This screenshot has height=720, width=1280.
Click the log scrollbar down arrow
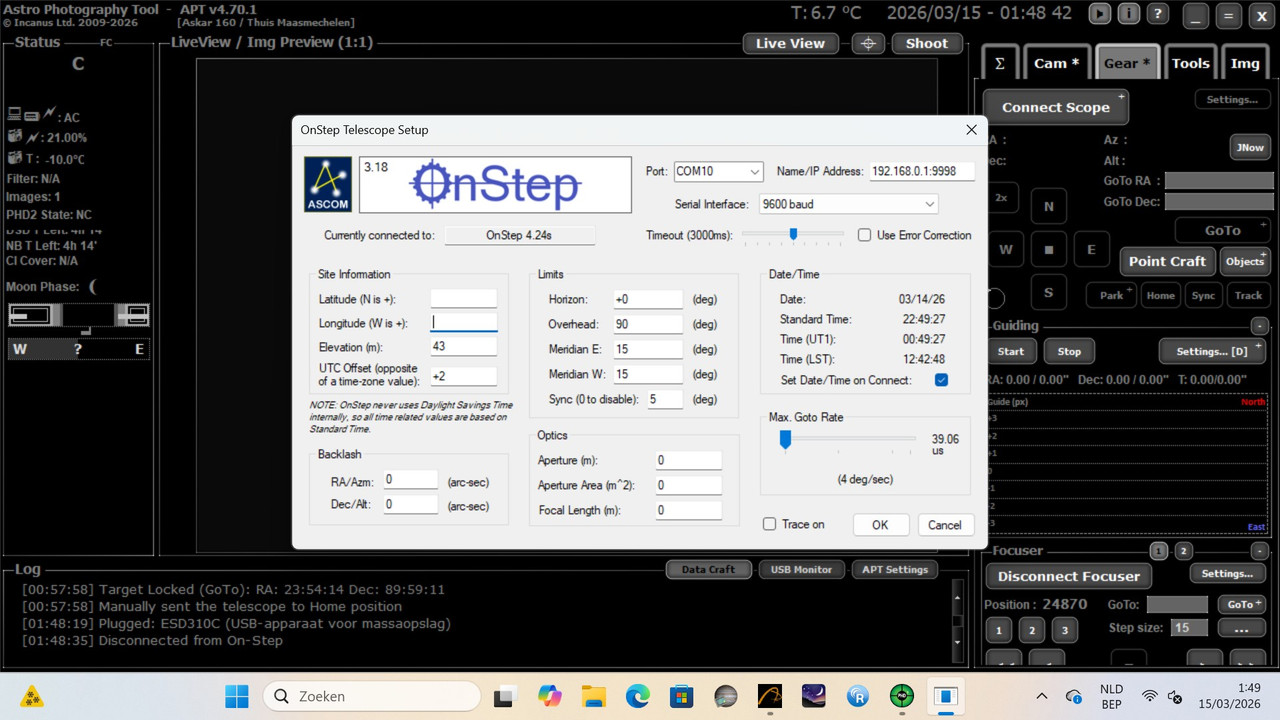click(957, 641)
